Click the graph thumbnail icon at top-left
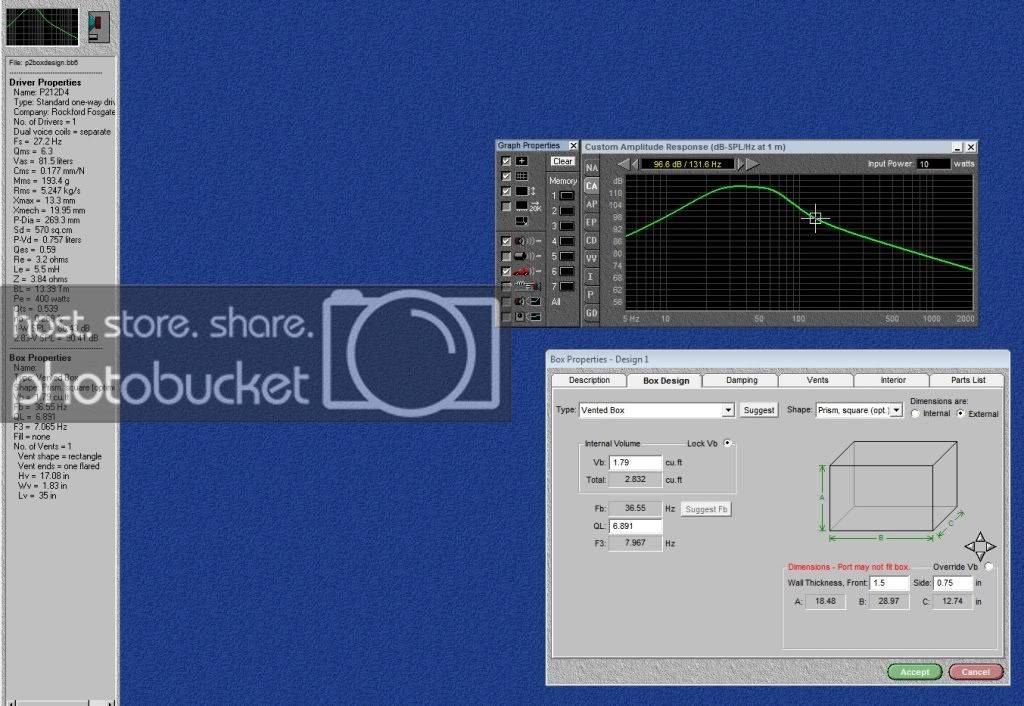This screenshot has width=1024, height=706. point(42,27)
